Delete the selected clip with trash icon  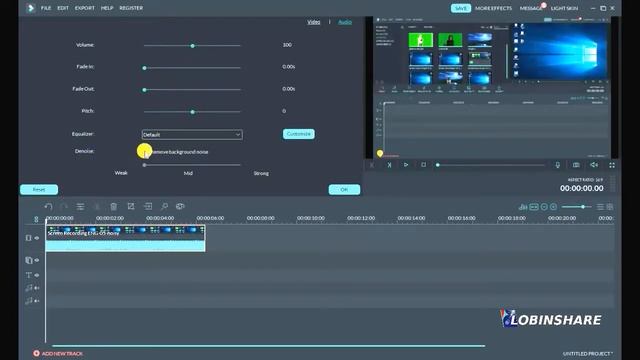click(114, 207)
